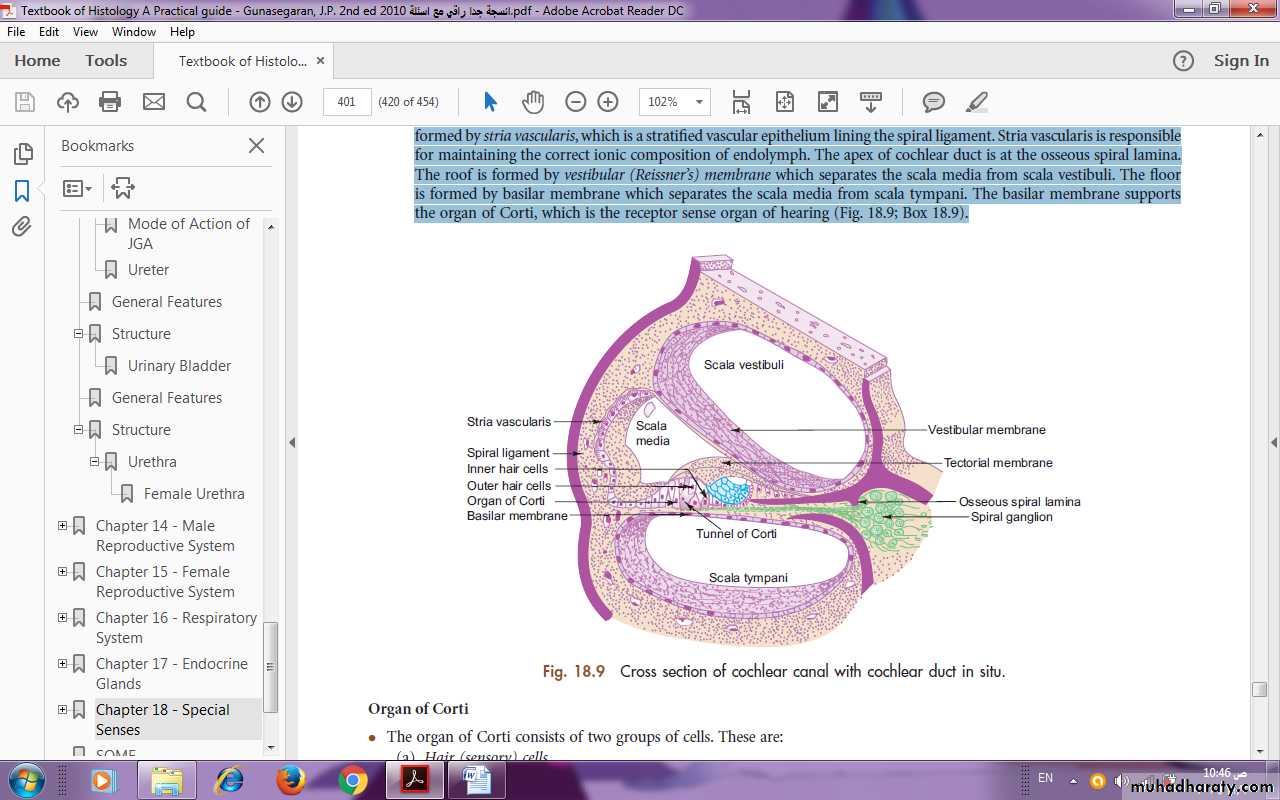Open the View menu

pos(85,32)
